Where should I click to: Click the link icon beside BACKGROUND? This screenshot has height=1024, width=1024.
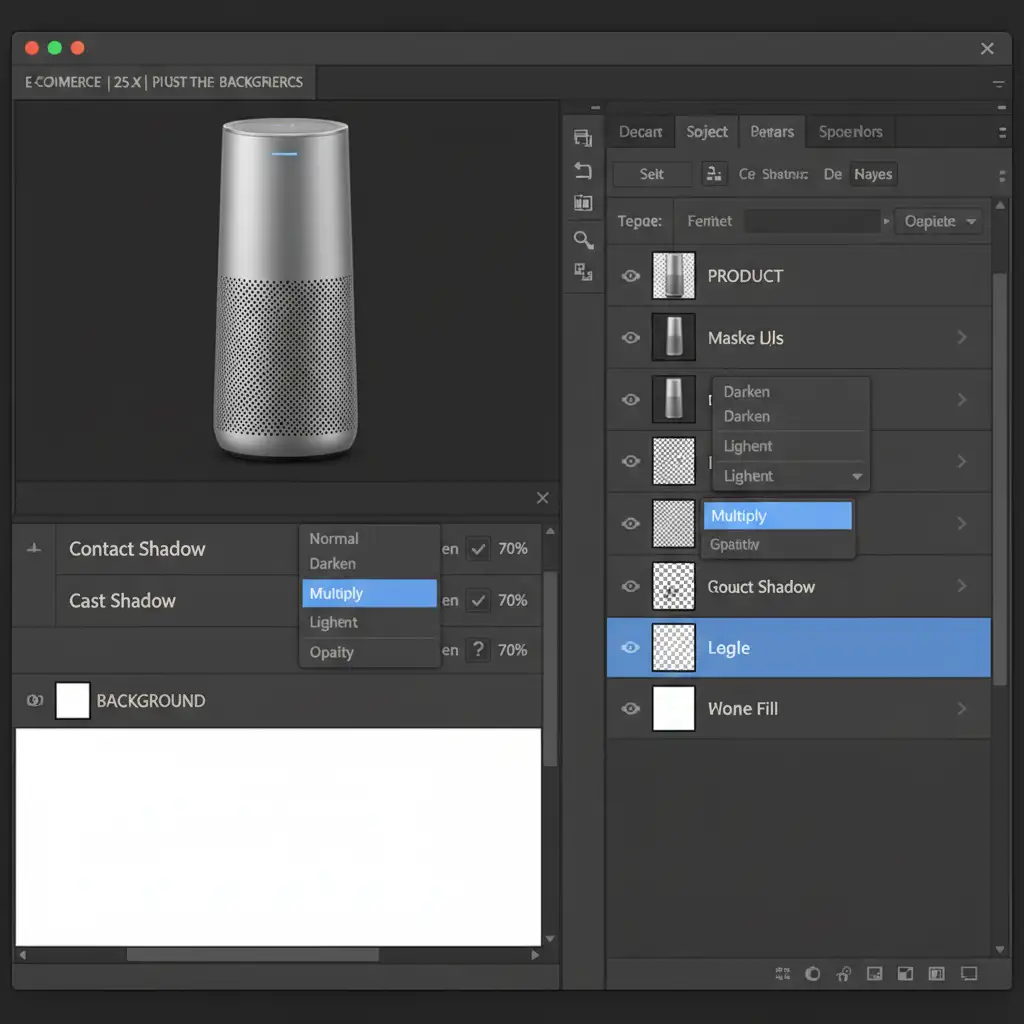pos(34,701)
